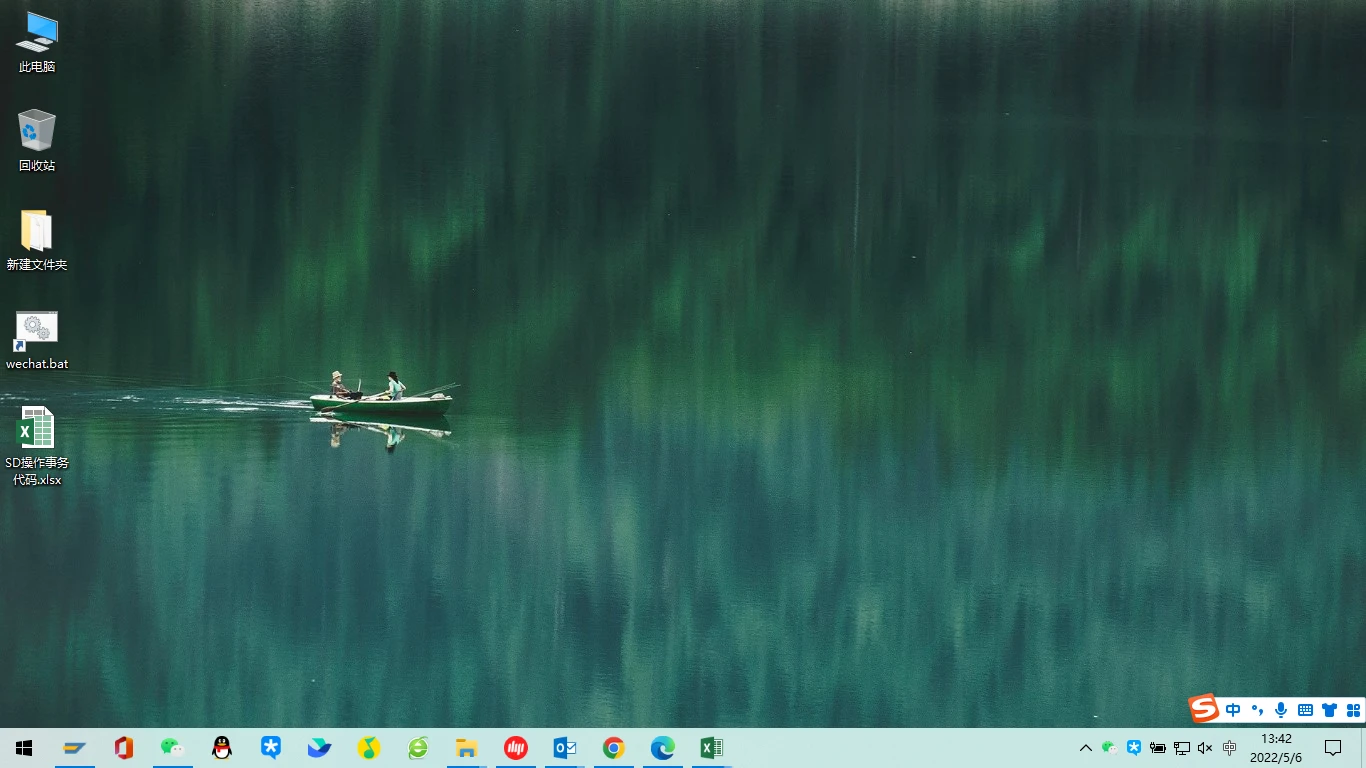Screen dimensions: 1366x768
Task: Open File Explorer in the taskbar
Action: tap(466, 748)
